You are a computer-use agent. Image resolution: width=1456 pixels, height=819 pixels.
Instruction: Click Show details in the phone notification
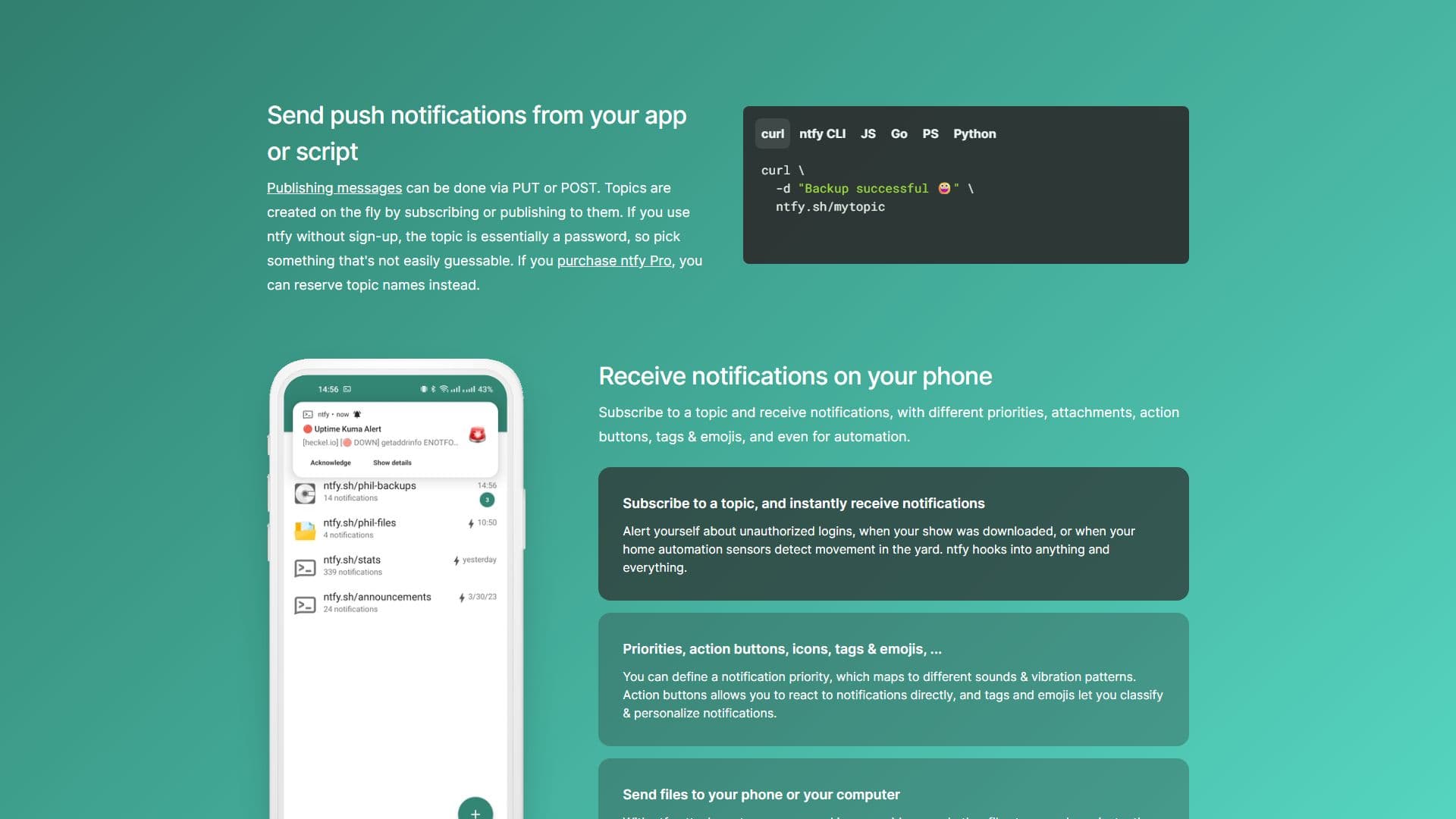[x=392, y=463]
